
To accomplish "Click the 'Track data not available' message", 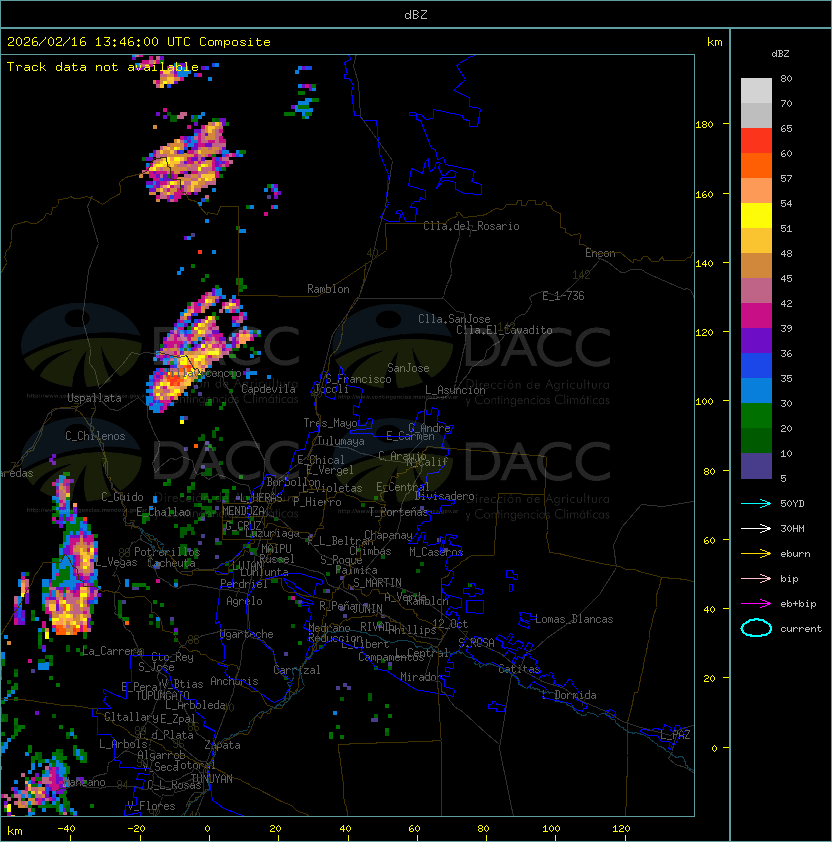I will tap(103, 67).
